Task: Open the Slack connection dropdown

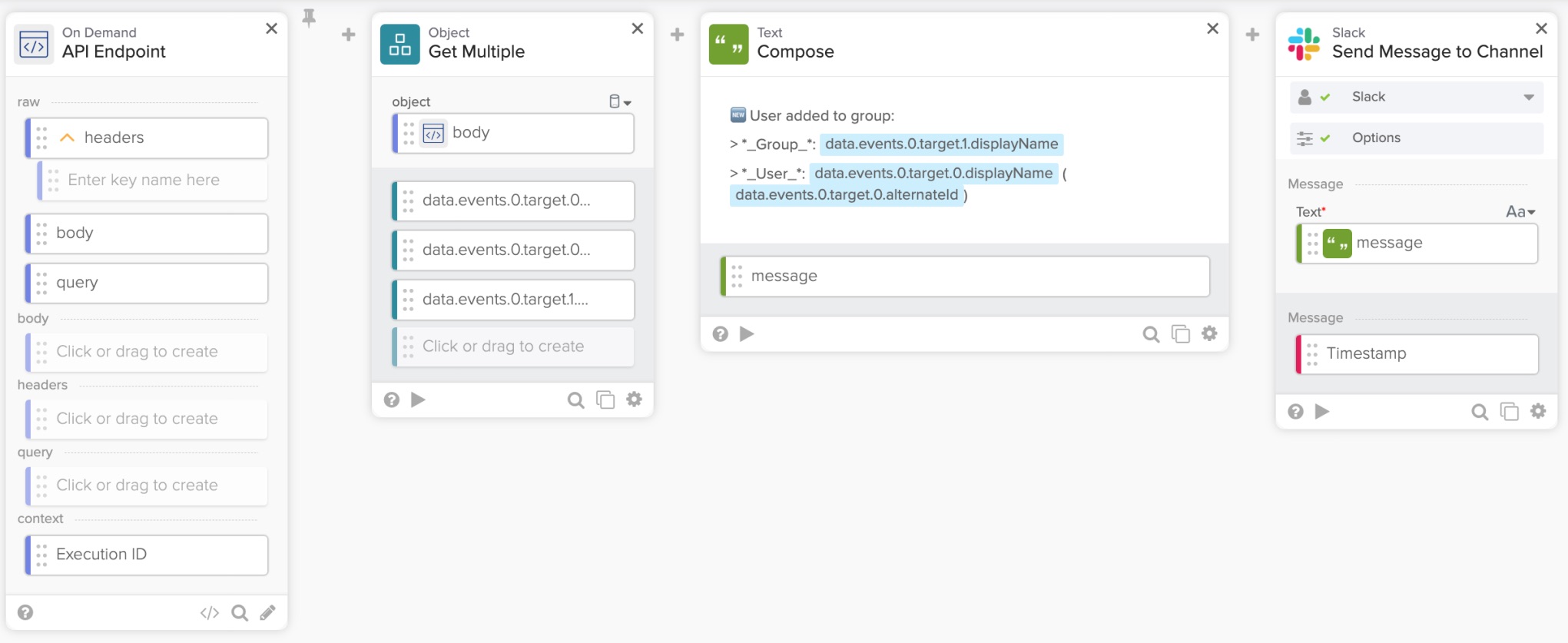Action: (1528, 97)
